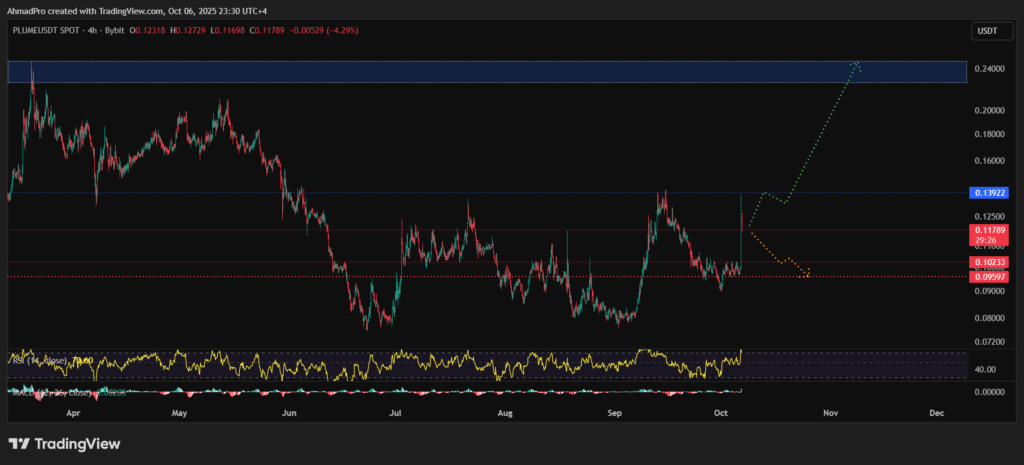The height and width of the screenshot is (465, 1024).
Task: Click the open price value O0.12318
Action: click(x=149, y=31)
